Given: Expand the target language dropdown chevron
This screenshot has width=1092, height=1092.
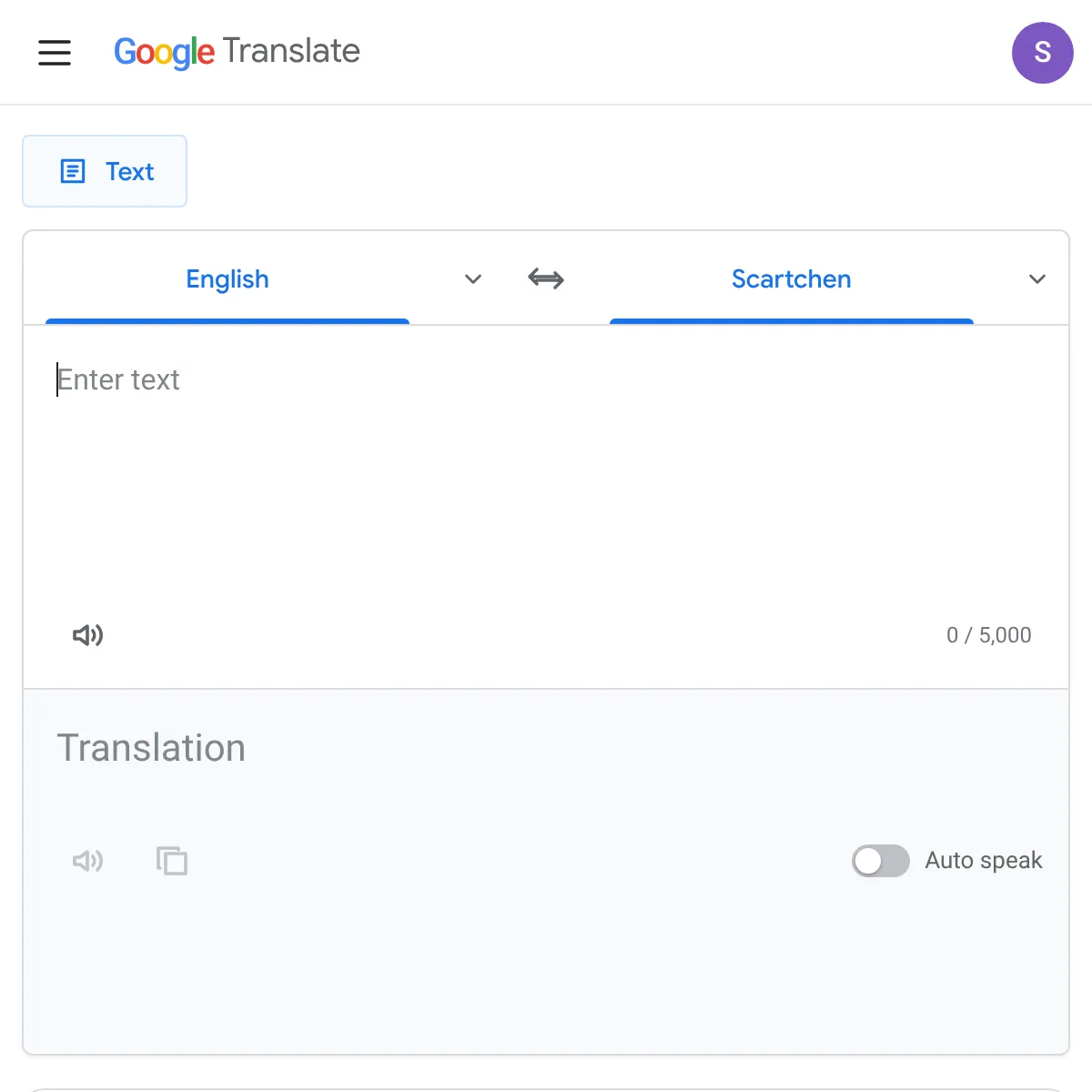Looking at the screenshot, I should coord(1037,278).
